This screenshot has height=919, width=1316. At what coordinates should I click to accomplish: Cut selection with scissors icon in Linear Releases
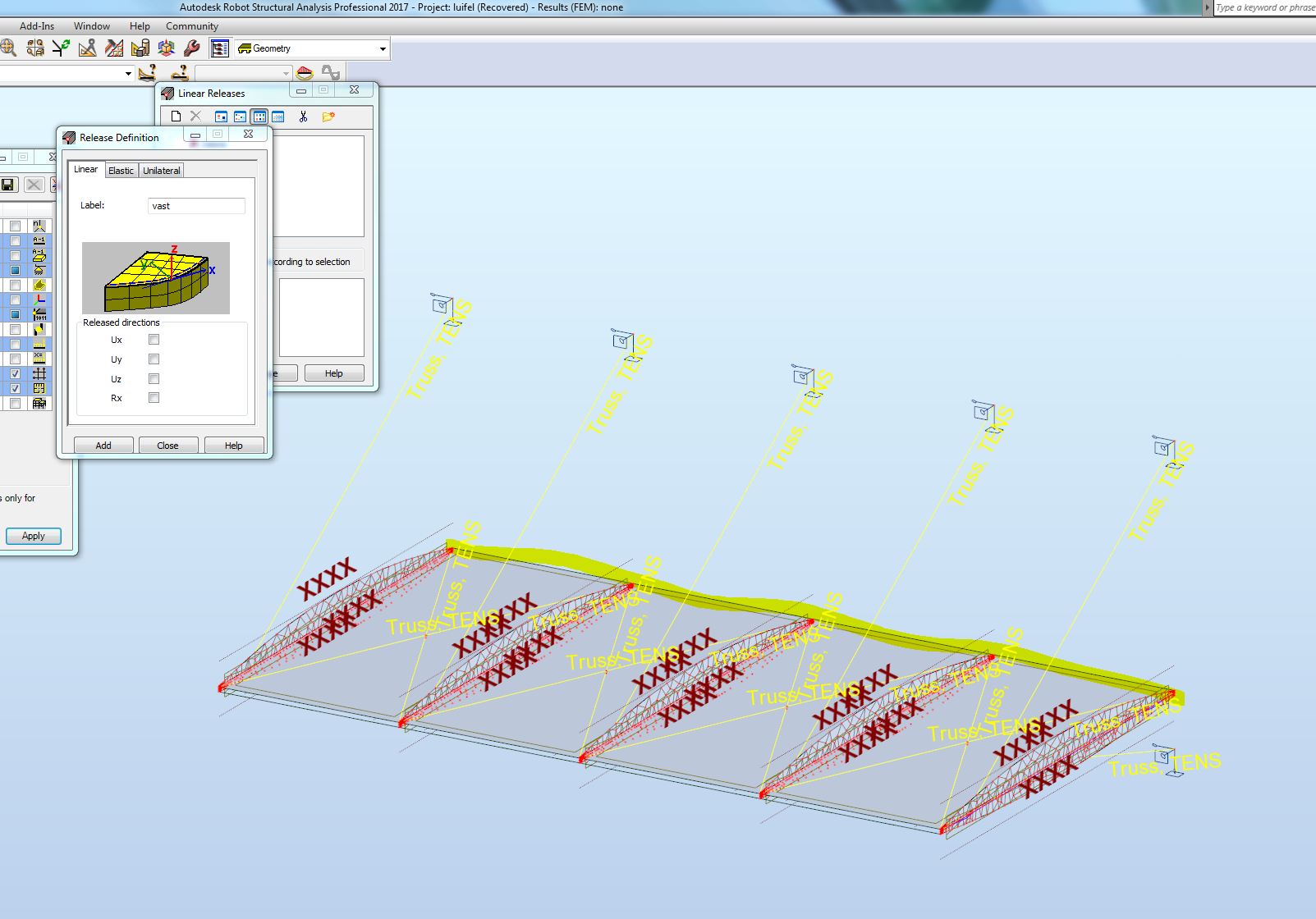pos(303,117)
